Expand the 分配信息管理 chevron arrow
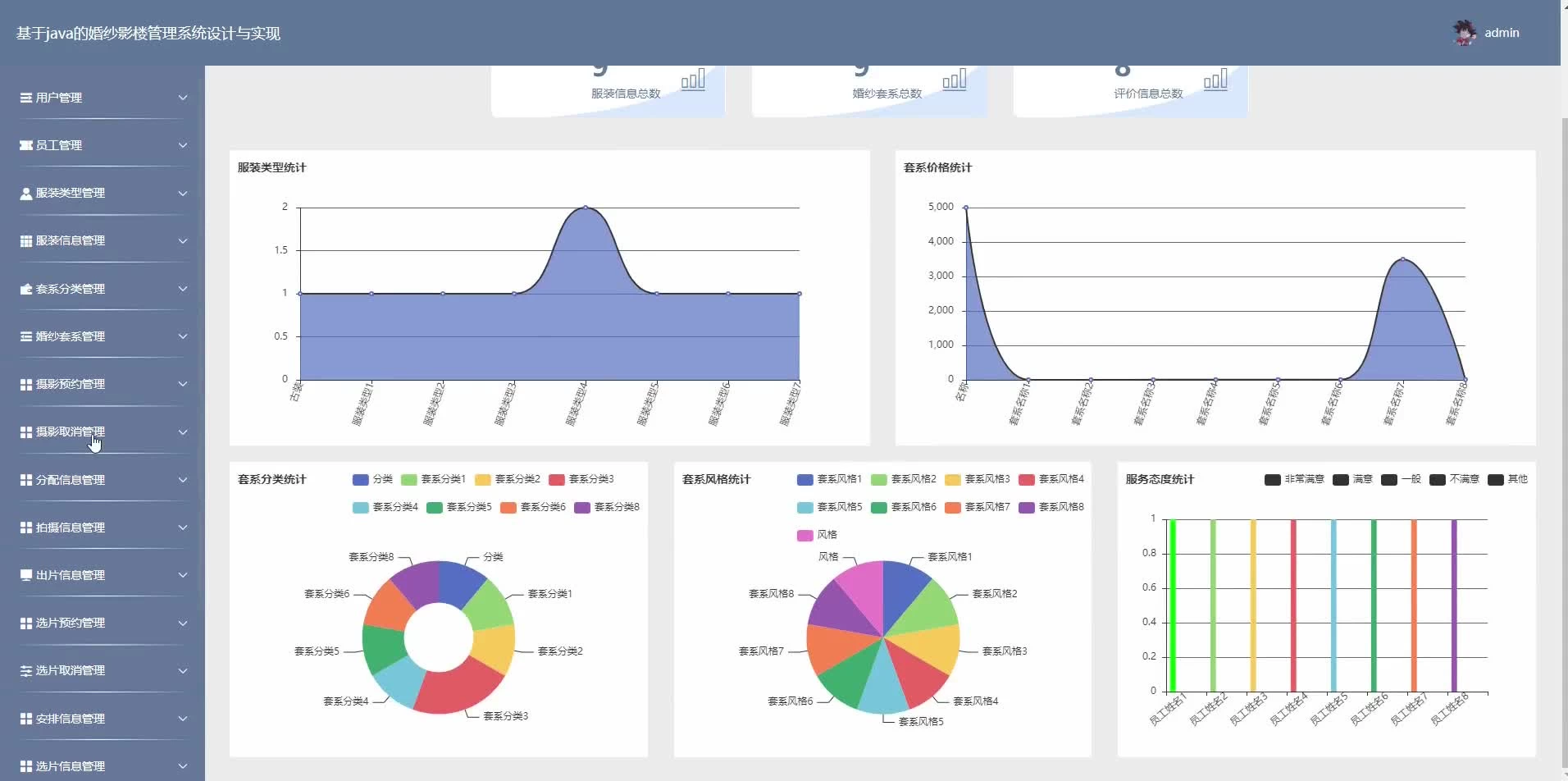The width and height of the screenshot is (1568, 781). pyautogui.click(x=183, y=480)
